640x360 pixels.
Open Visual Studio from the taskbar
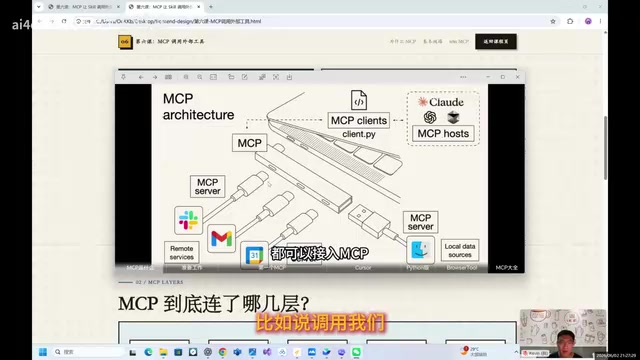[267, 352]
